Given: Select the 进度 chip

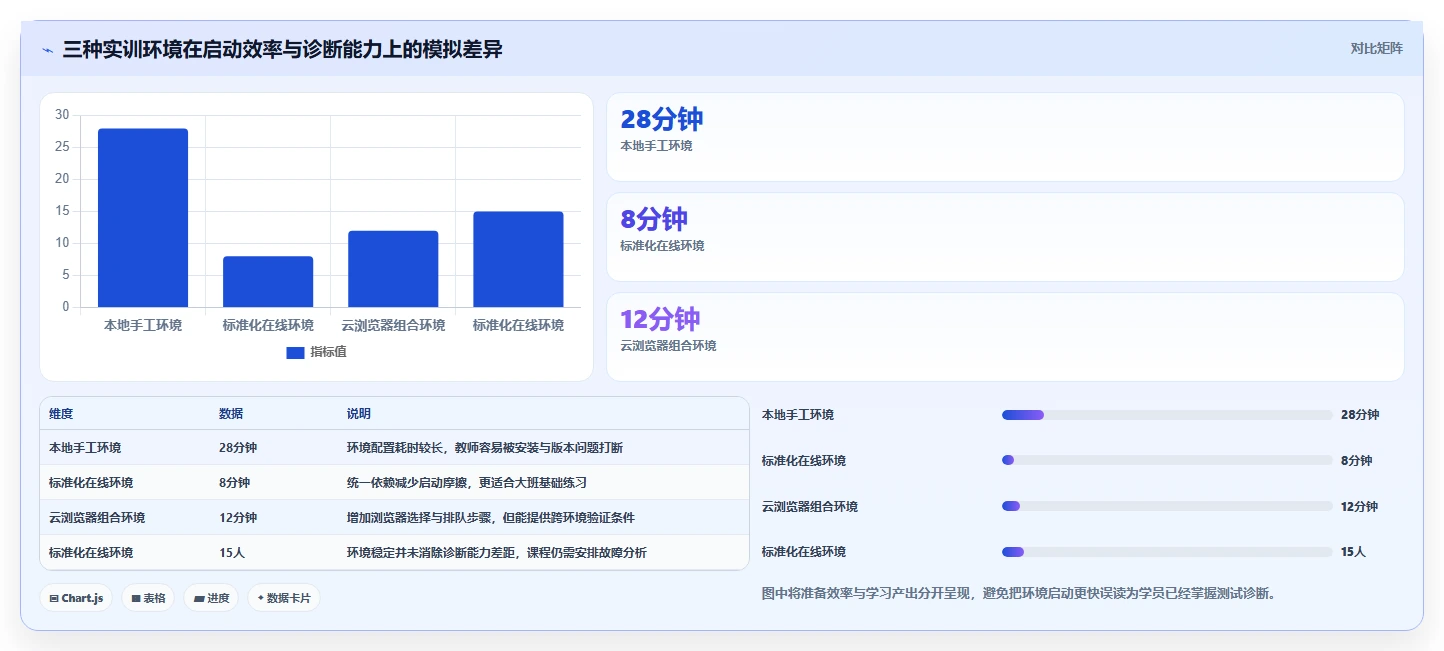Looking at the screenshot, I should point(211,598).
